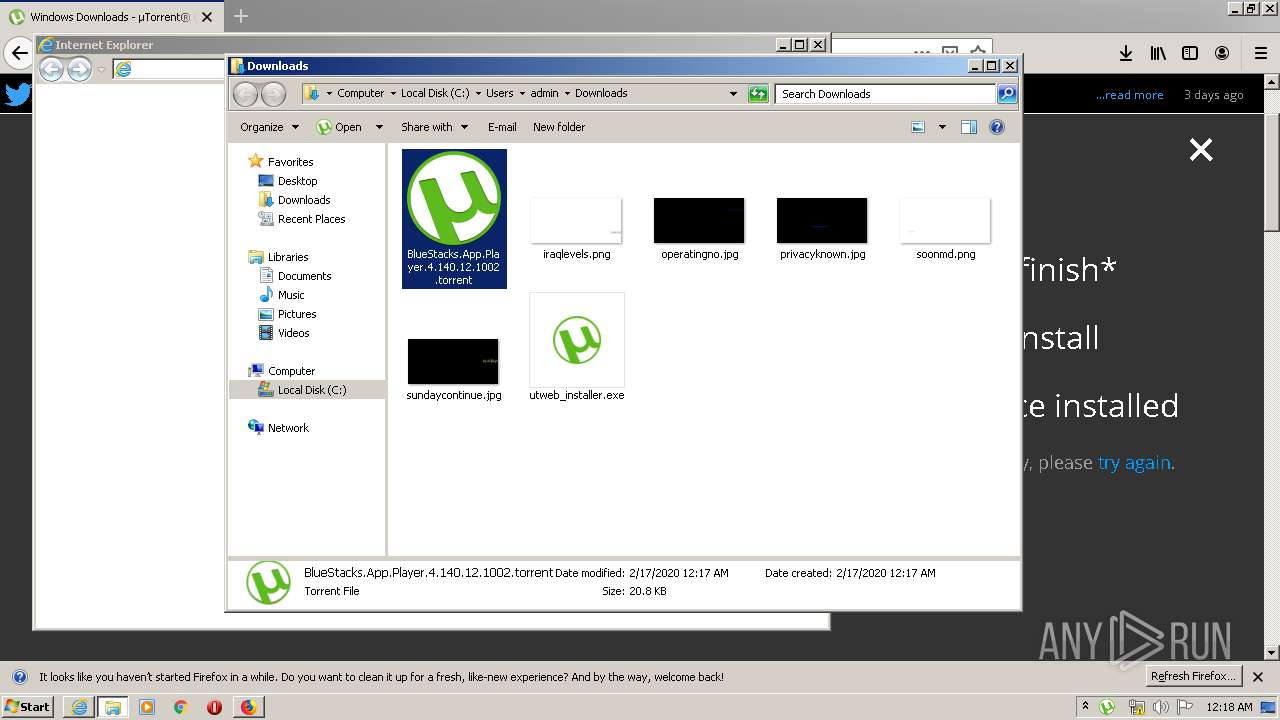Viewport: 1280px width, 720px height.
Task: Open a new Firefox tab with plus button
Action: 240,16
